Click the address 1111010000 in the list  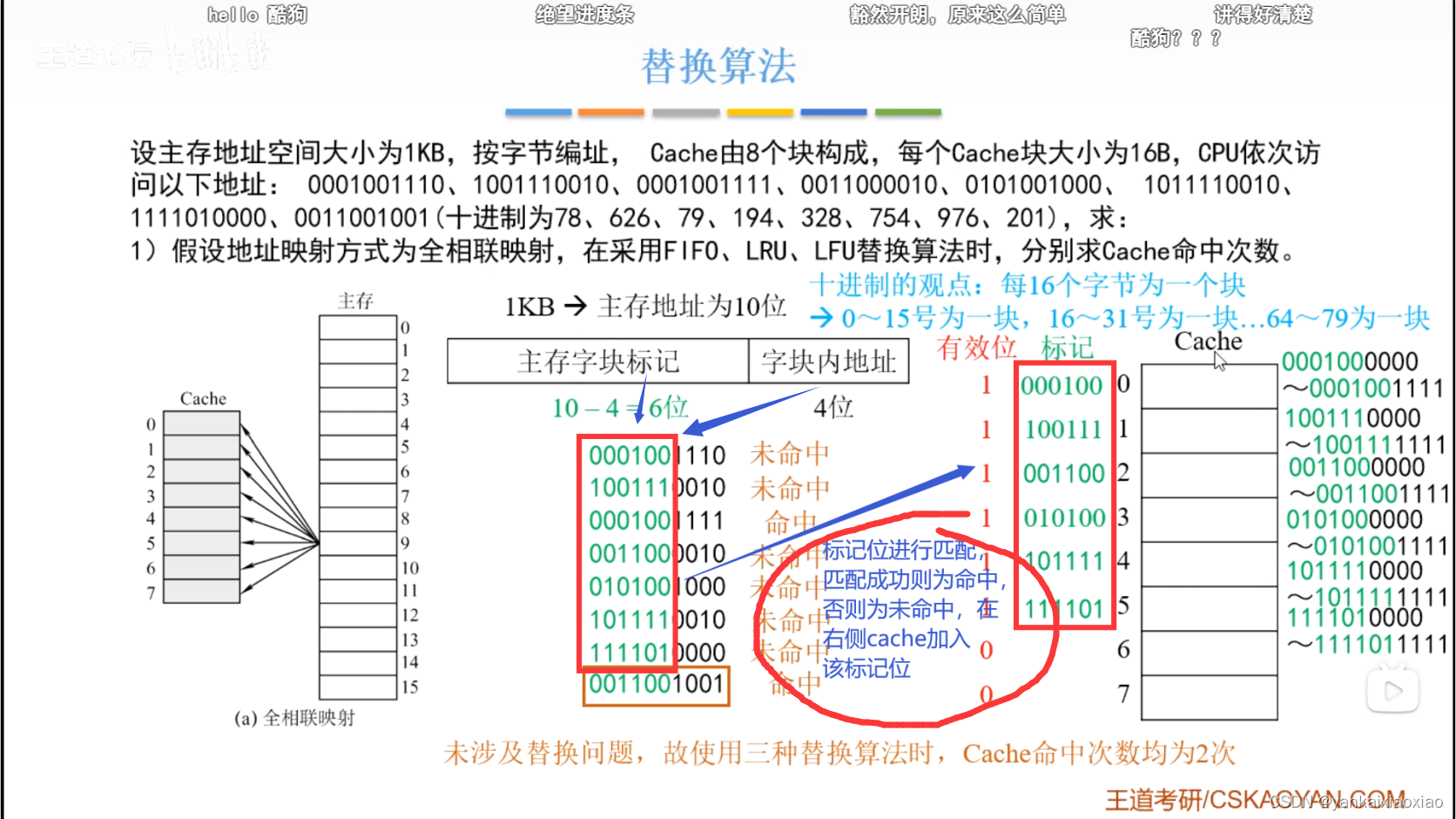(x=657, y=653)
